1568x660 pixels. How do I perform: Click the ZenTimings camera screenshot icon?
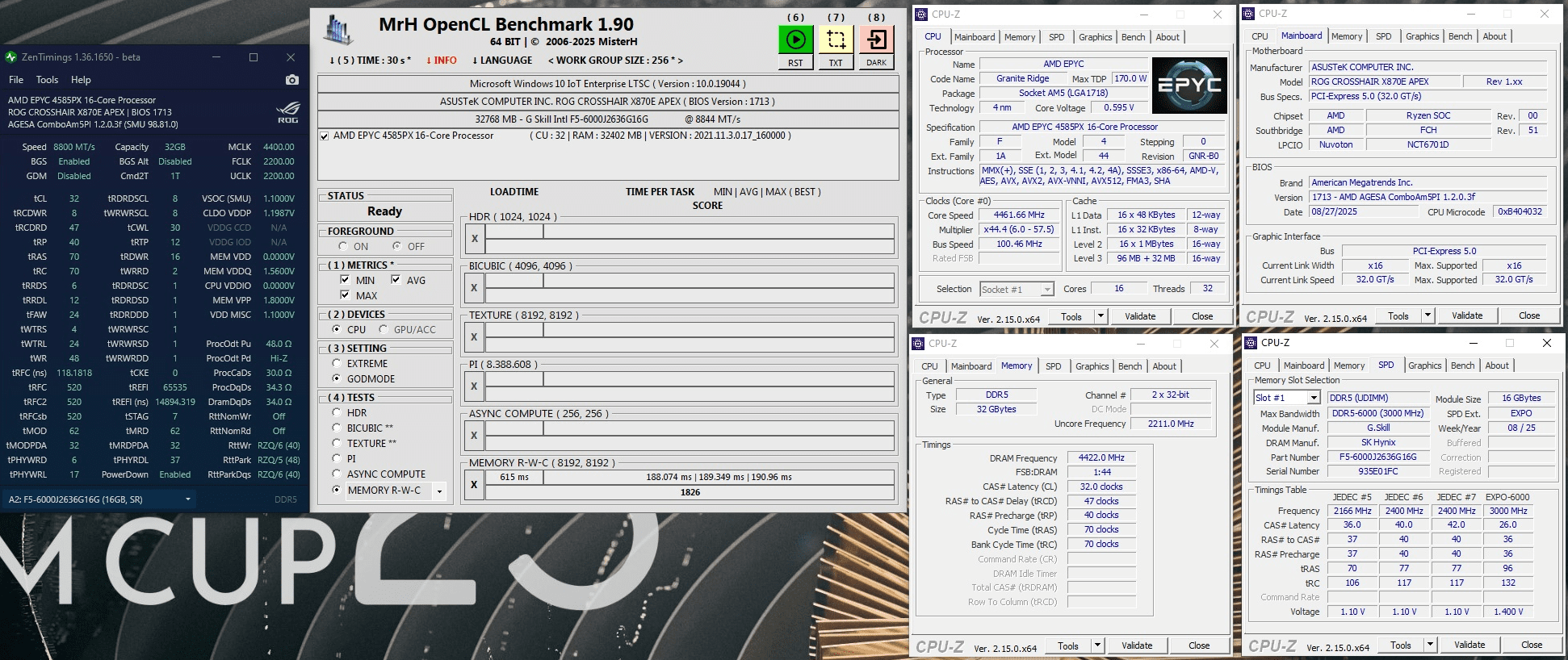[x=292, y=80]
